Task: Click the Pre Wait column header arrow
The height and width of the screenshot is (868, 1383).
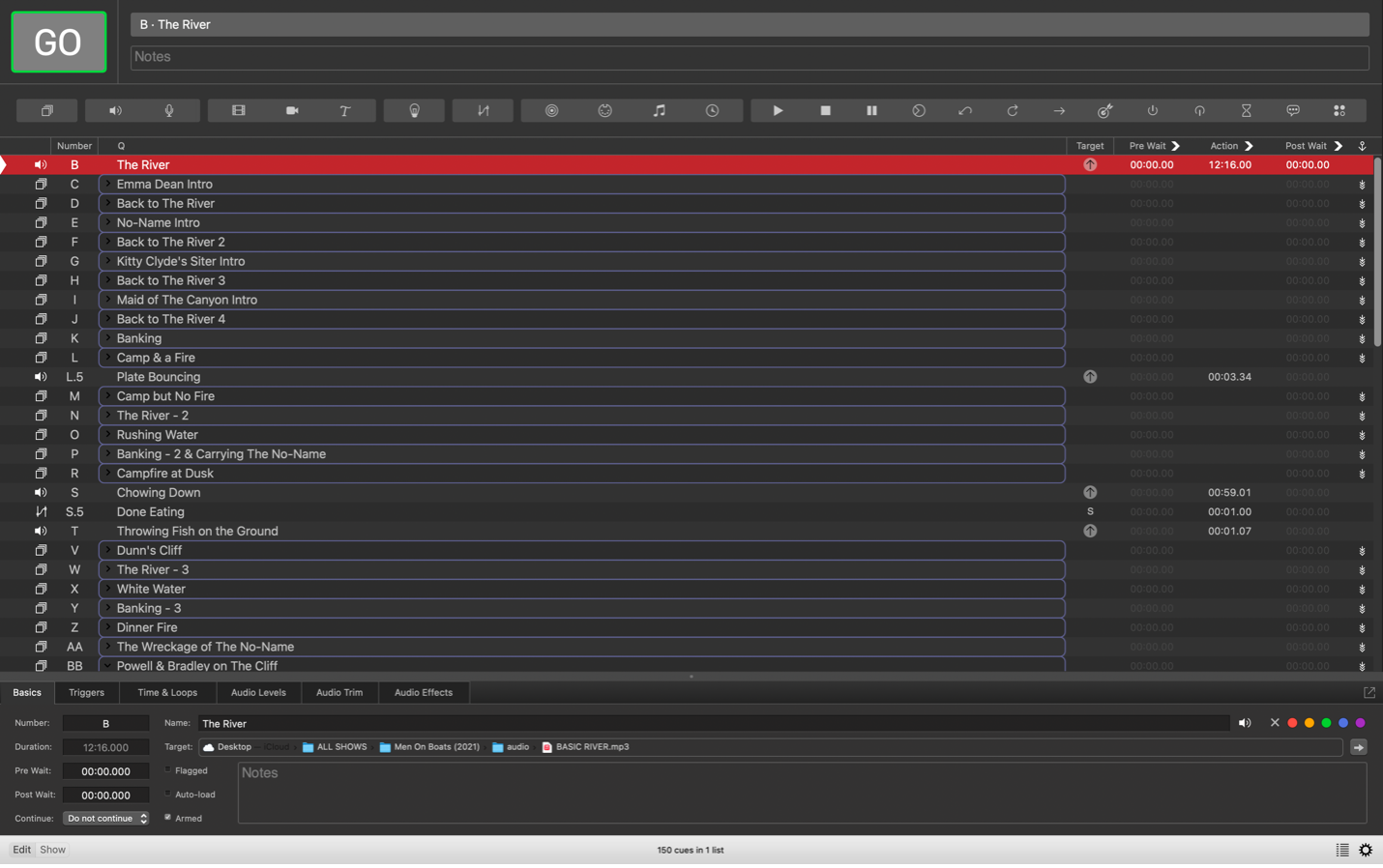Action: pos(1176,146)
